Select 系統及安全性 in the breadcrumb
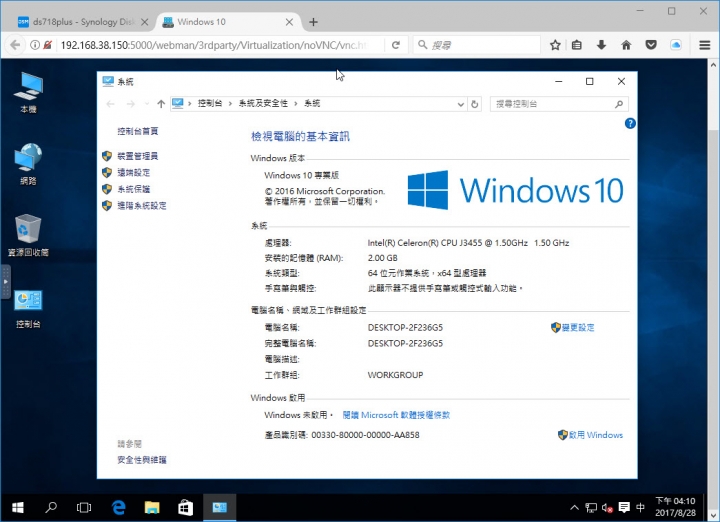720x522 pixels. pos(263,103)
